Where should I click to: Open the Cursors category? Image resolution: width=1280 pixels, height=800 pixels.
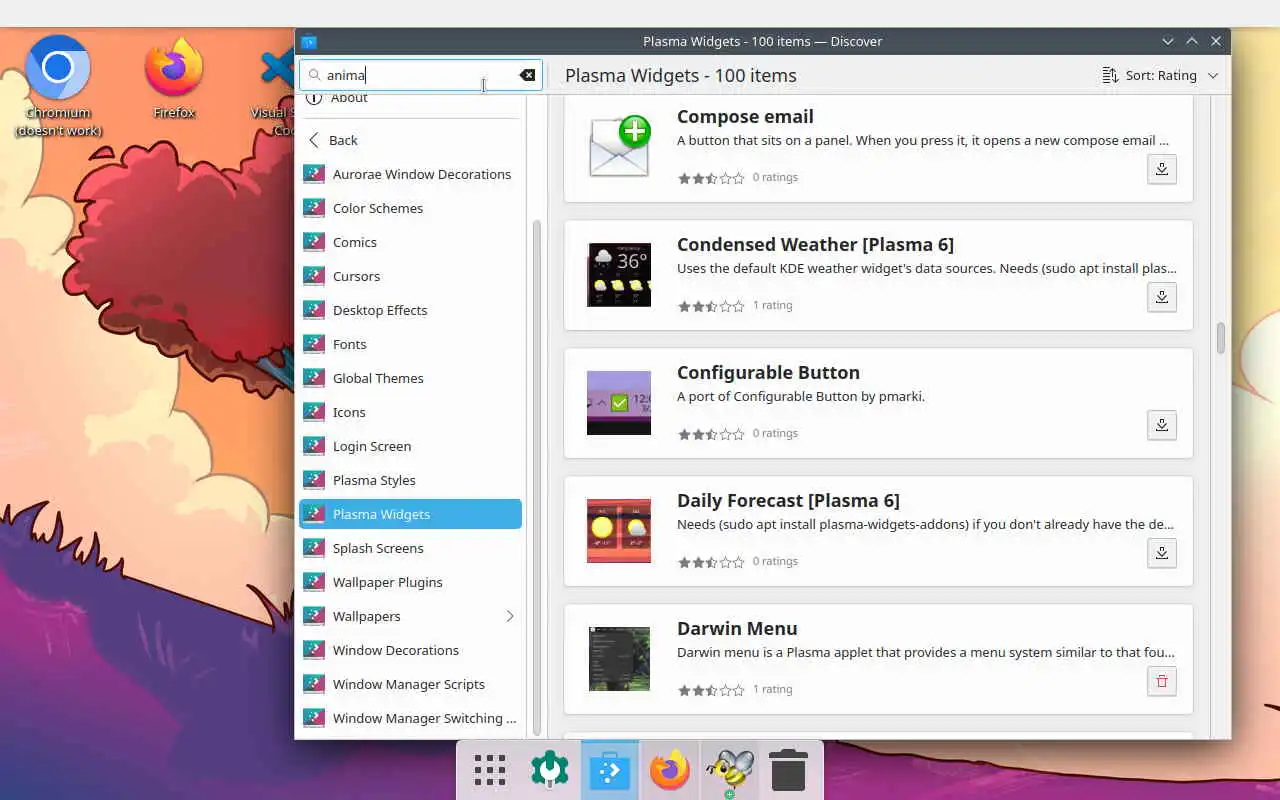coord(410,276)
